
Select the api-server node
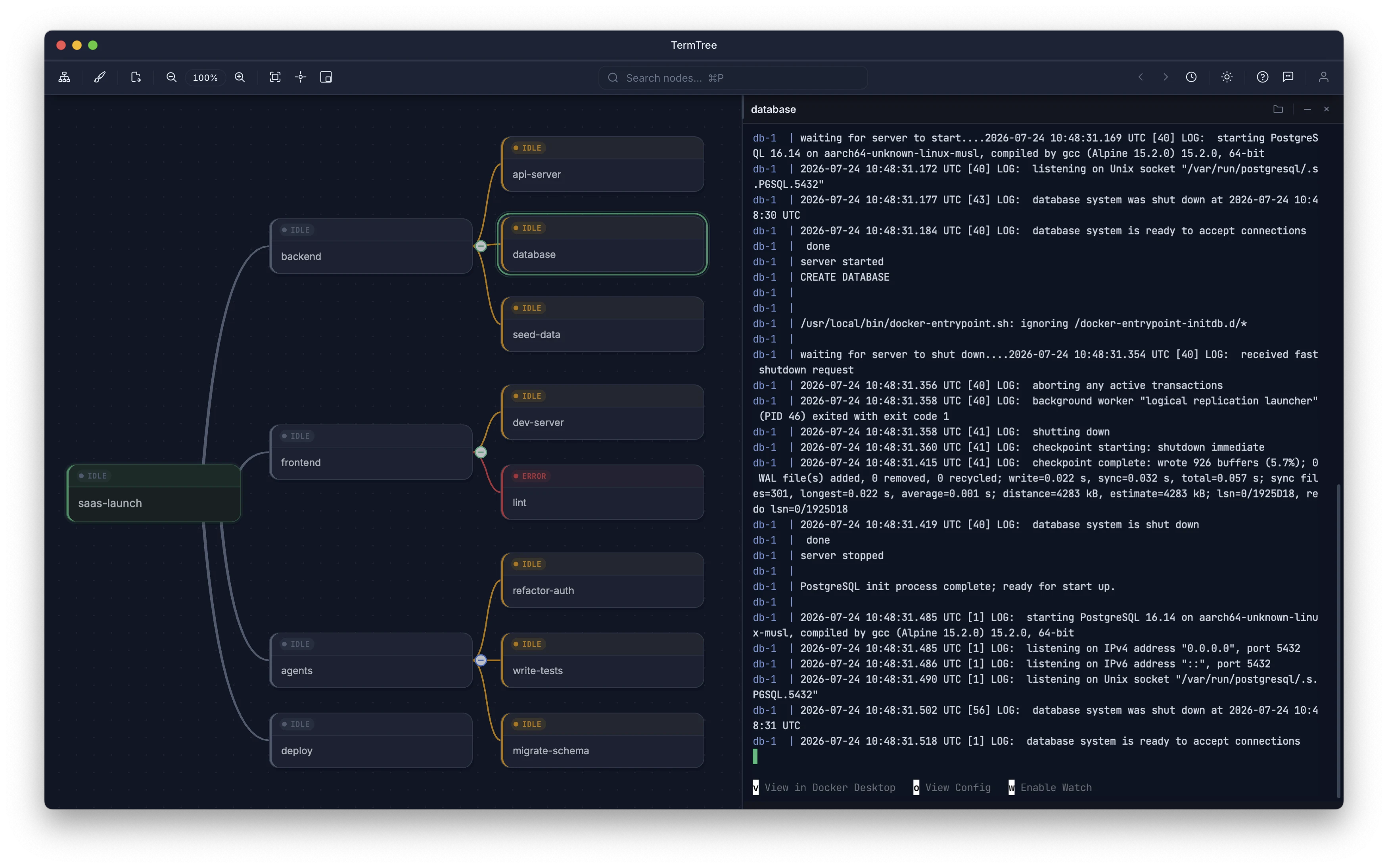(x=602, y=164)
